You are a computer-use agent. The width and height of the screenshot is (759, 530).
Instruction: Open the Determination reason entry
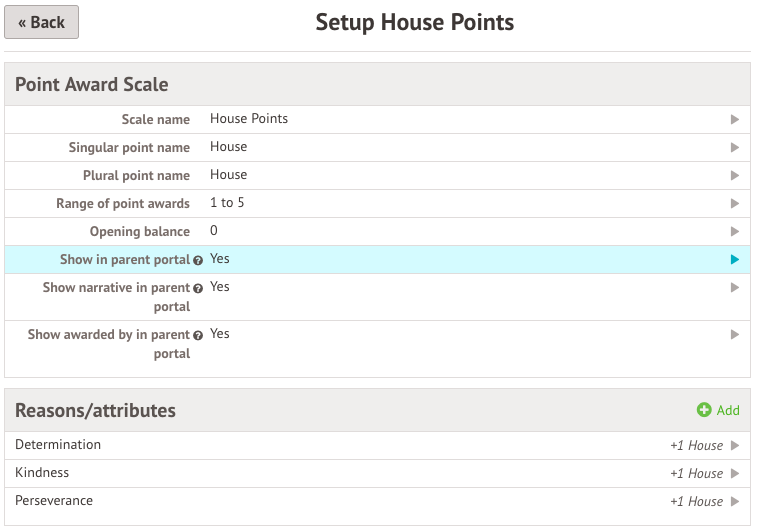[58, 445]
